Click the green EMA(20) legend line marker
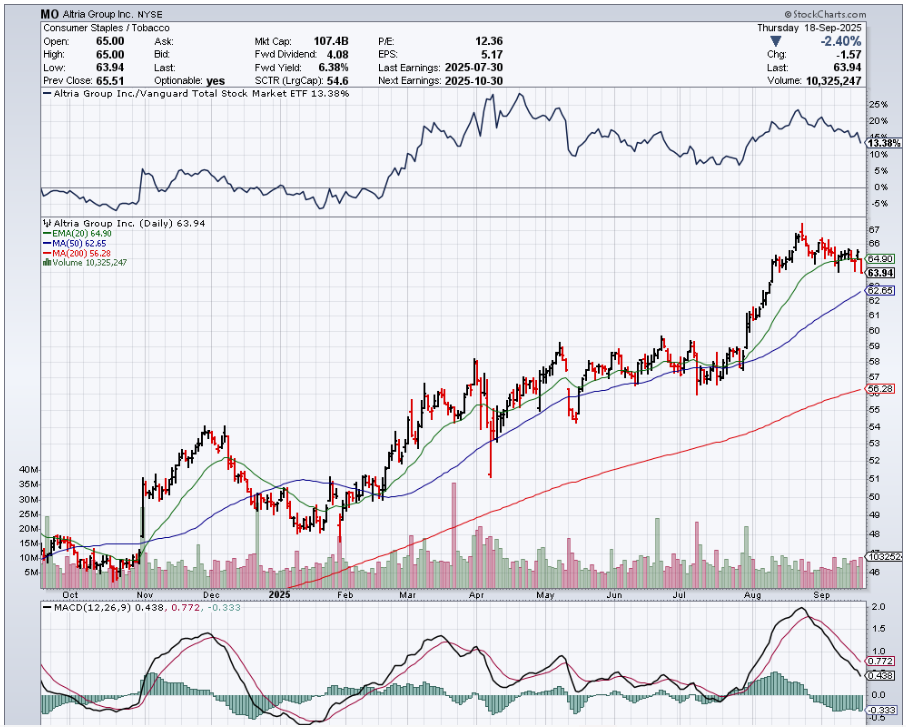Image resolution: width=906 pixels, height=727 pixels. point(47,233)
